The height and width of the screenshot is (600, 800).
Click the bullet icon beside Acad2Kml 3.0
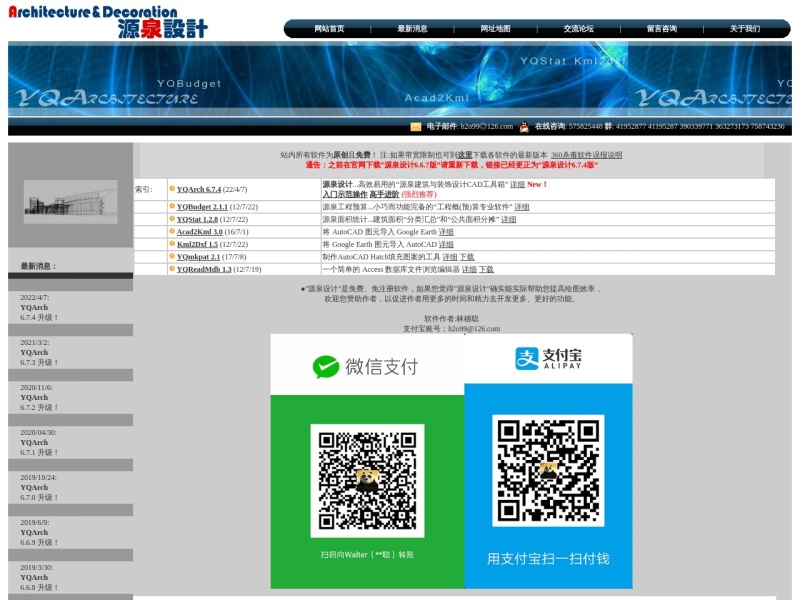pyautogui.click(x=172, y=231)
